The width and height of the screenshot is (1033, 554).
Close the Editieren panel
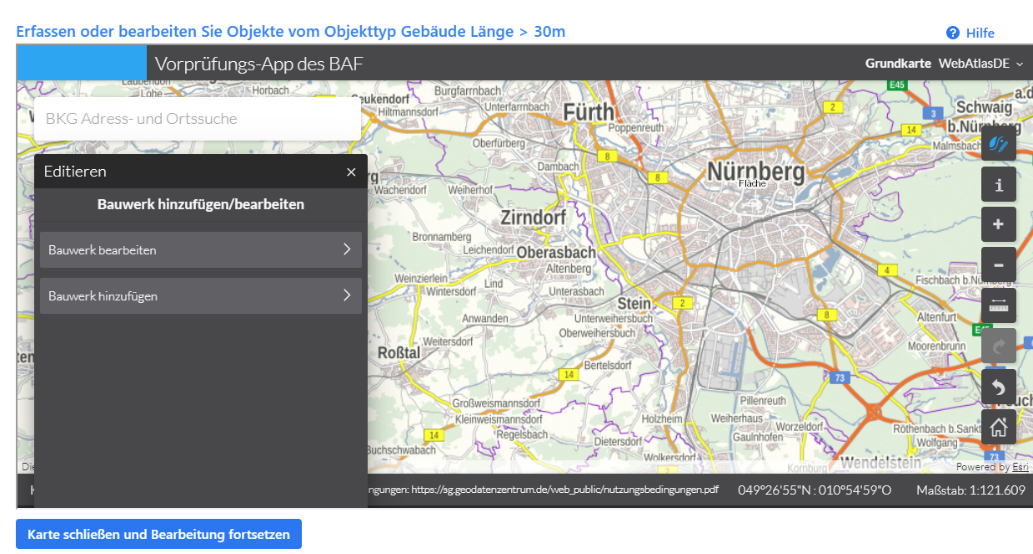click(351, 172)
